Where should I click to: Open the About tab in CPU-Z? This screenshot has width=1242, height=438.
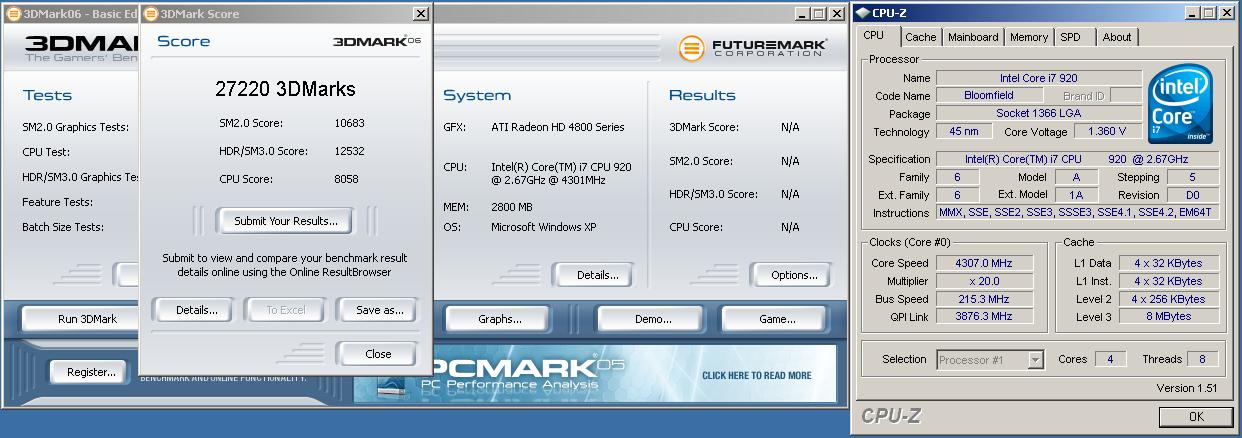tap(1117, 37)
